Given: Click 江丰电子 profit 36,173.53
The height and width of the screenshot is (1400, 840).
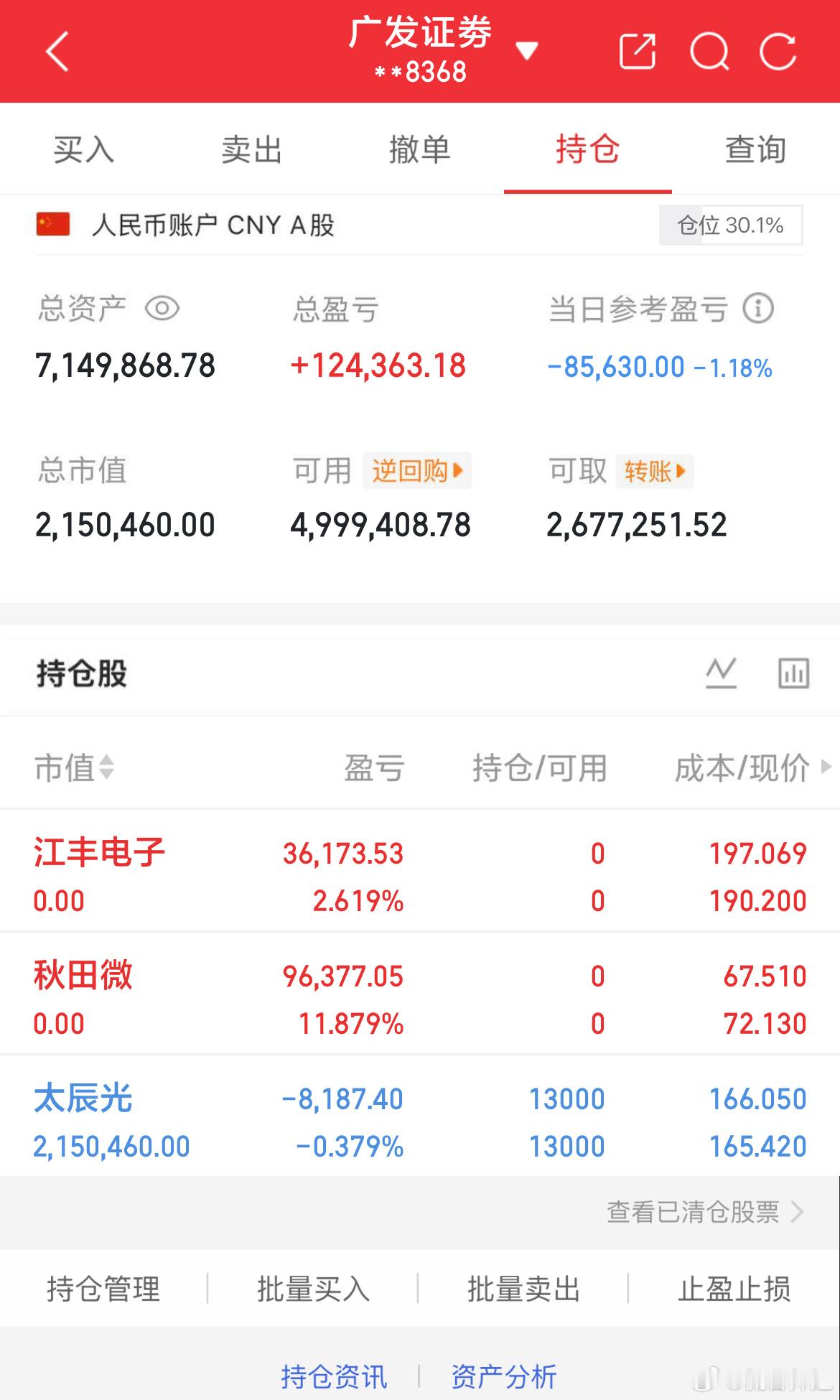Looking at the screenshot, I should click(x=343, y=854).
